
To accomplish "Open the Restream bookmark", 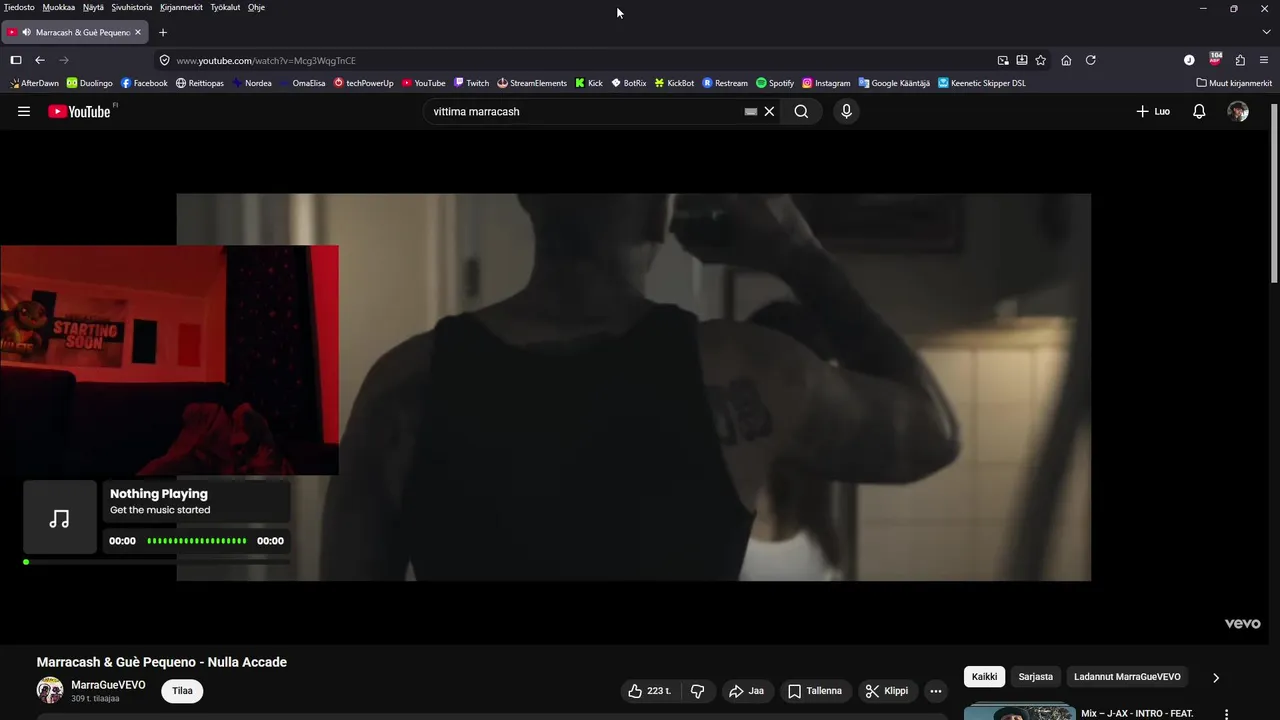I will point(725,83).
